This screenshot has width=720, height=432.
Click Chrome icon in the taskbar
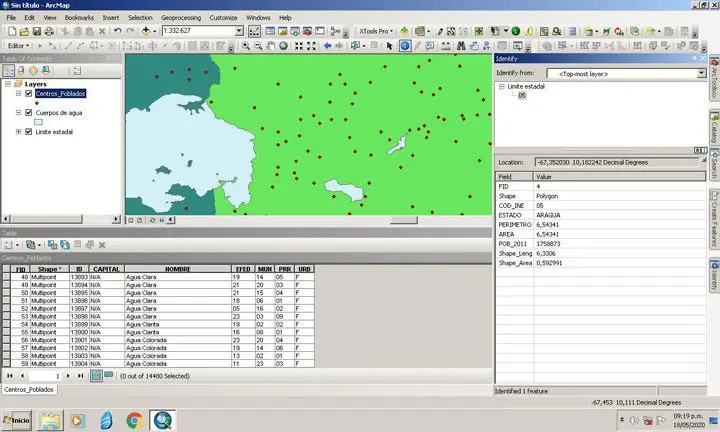(x=133, y=420)
